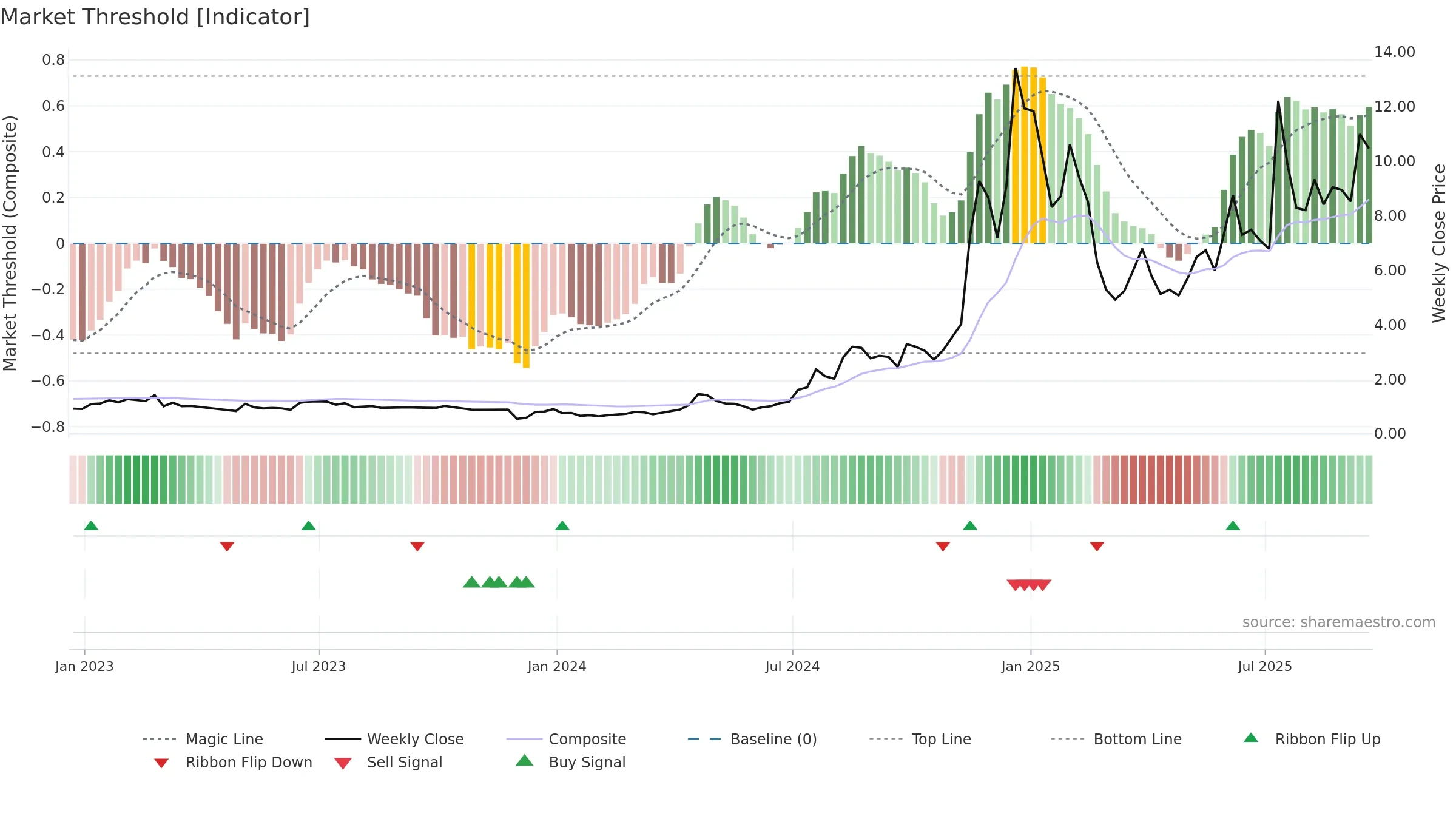Click the Market Threshold (Composite) axis title
This screenshot has width=1456, height=819.
coord(10,243)
